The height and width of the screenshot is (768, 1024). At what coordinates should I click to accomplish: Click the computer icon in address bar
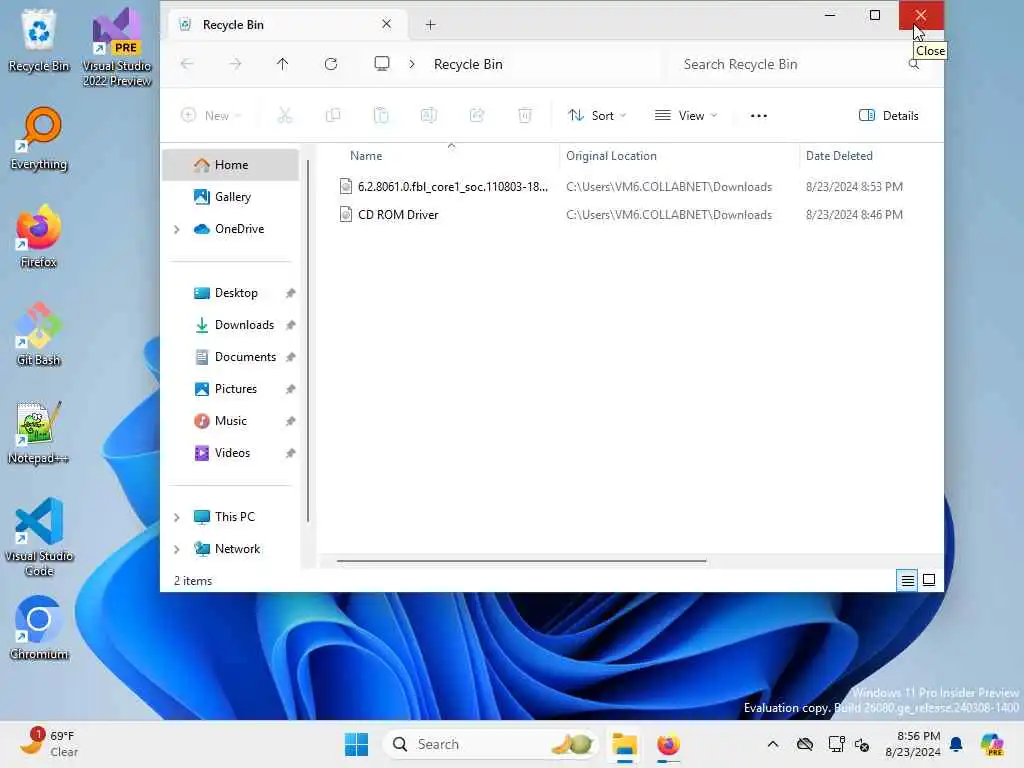click(382, 64)
